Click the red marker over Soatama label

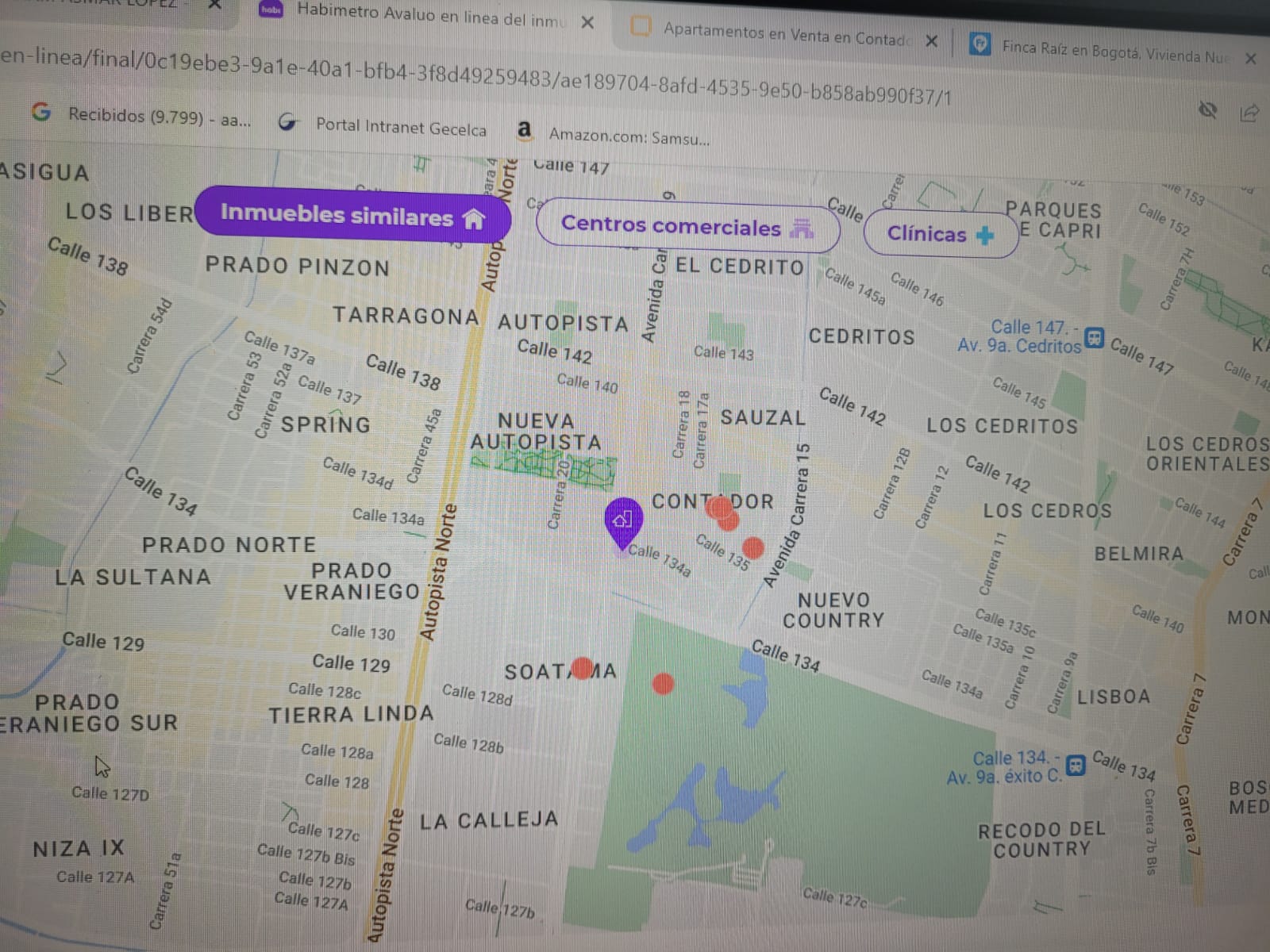[583, 669]
